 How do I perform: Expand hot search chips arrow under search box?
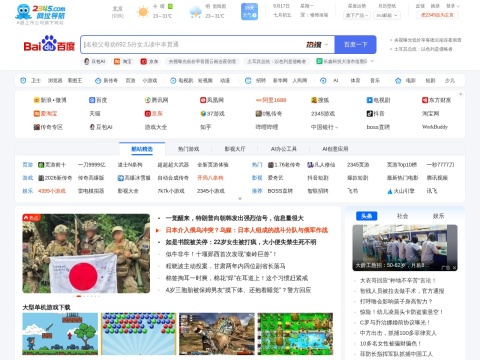point(372,61)
